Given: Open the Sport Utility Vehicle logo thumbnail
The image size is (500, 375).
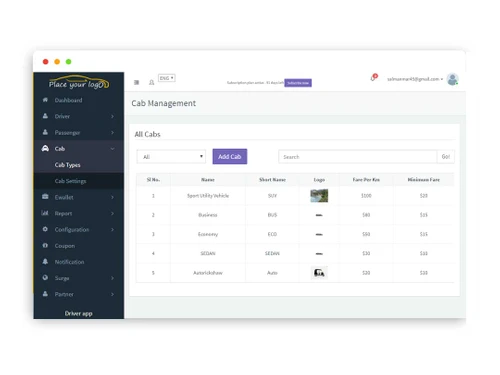Looking at the screenshot, I should coord(319,196).
